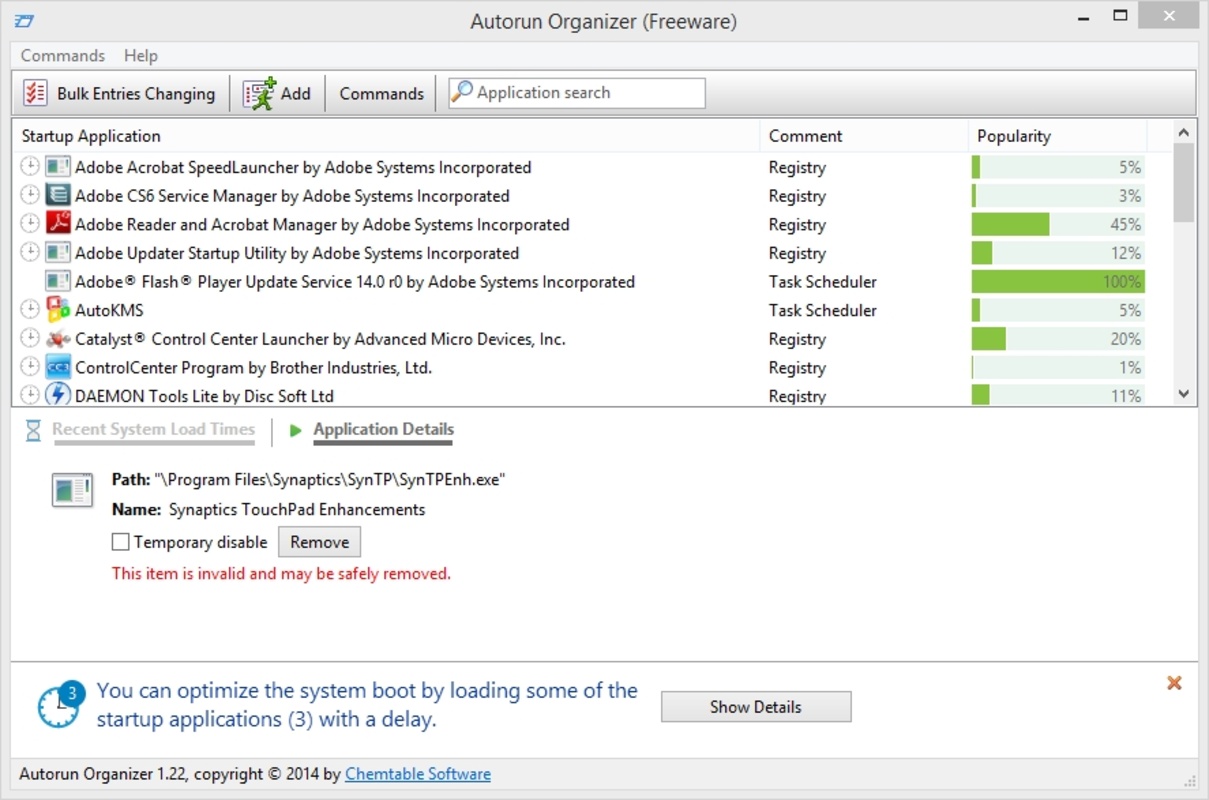Click the magnifier icon in the search box
1209x800 pixels.
point(462,92)
